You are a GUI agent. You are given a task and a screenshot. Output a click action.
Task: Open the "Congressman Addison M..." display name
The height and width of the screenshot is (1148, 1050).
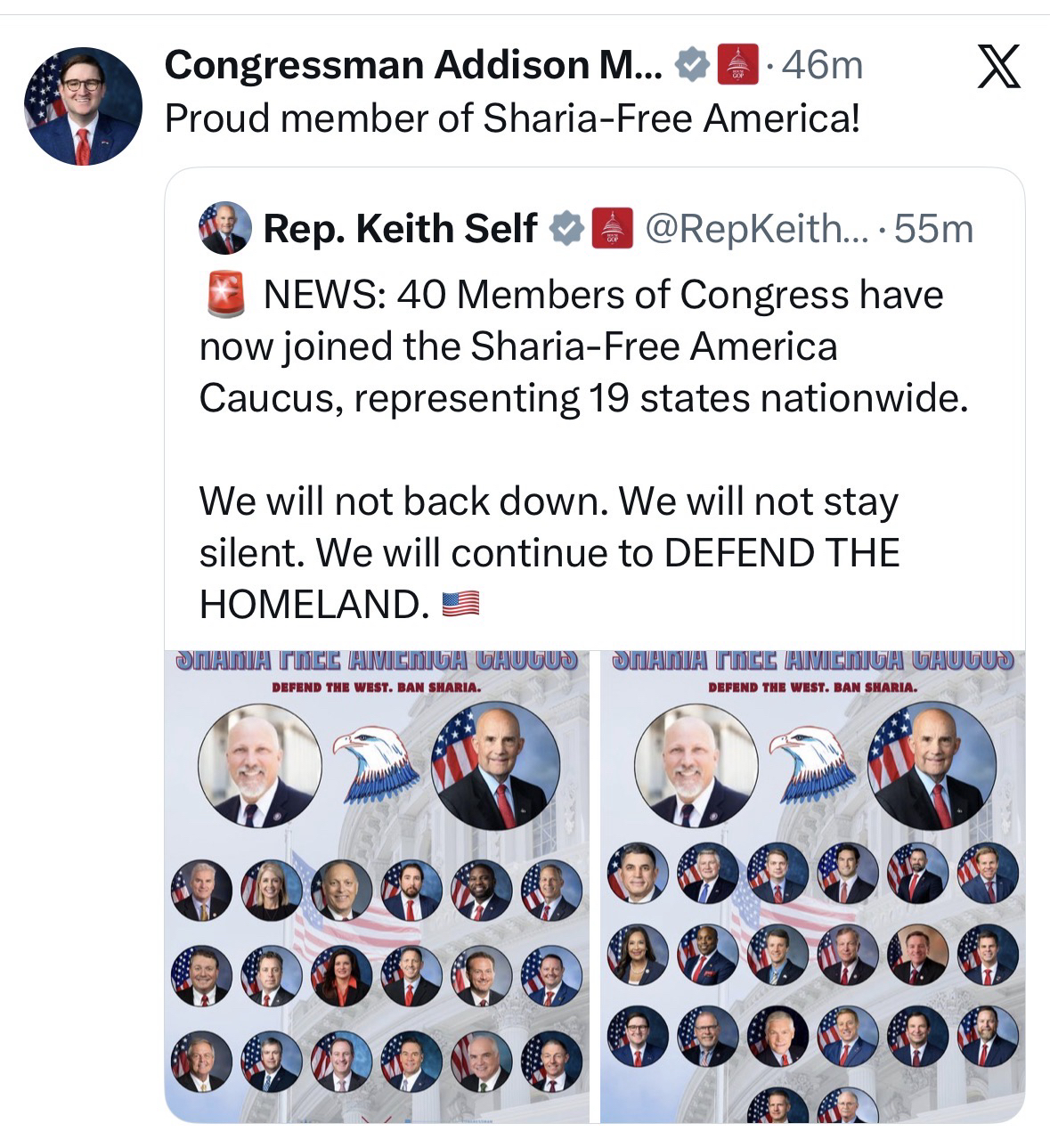pos(413,65)
